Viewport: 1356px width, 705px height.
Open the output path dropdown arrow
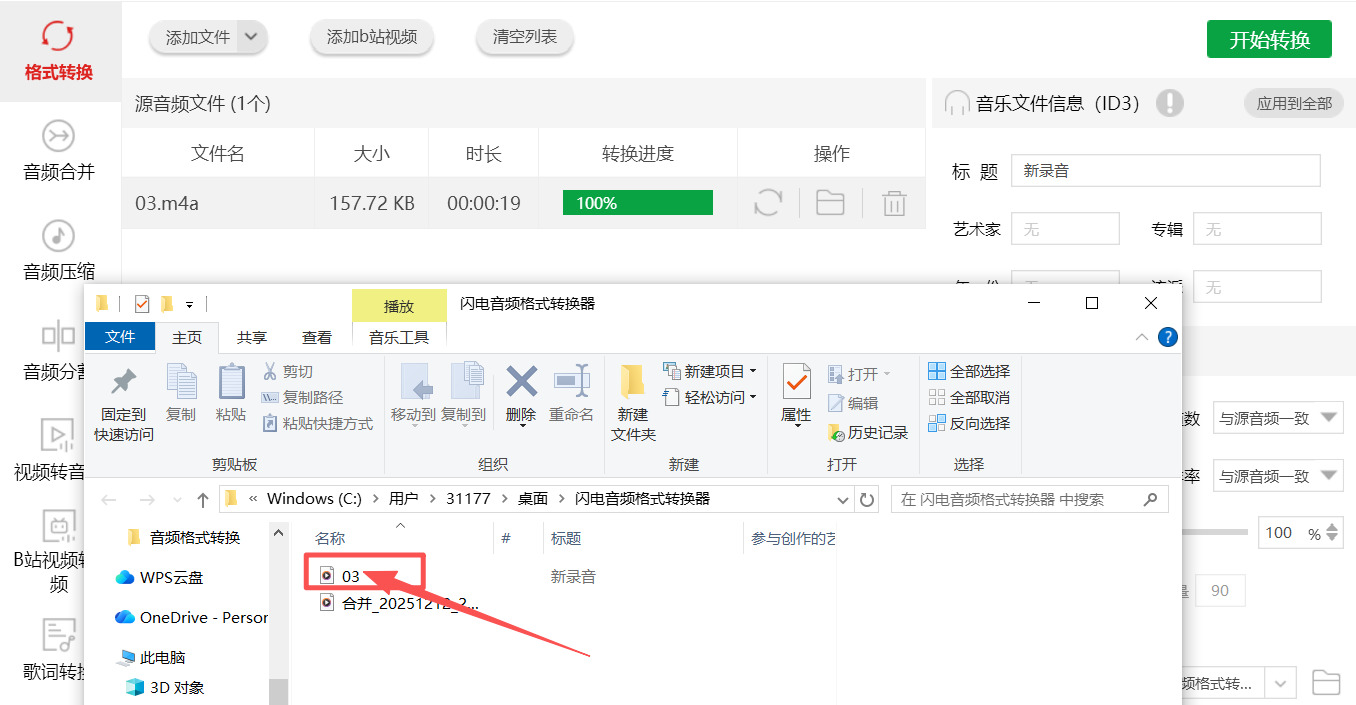pos(1279,684)
